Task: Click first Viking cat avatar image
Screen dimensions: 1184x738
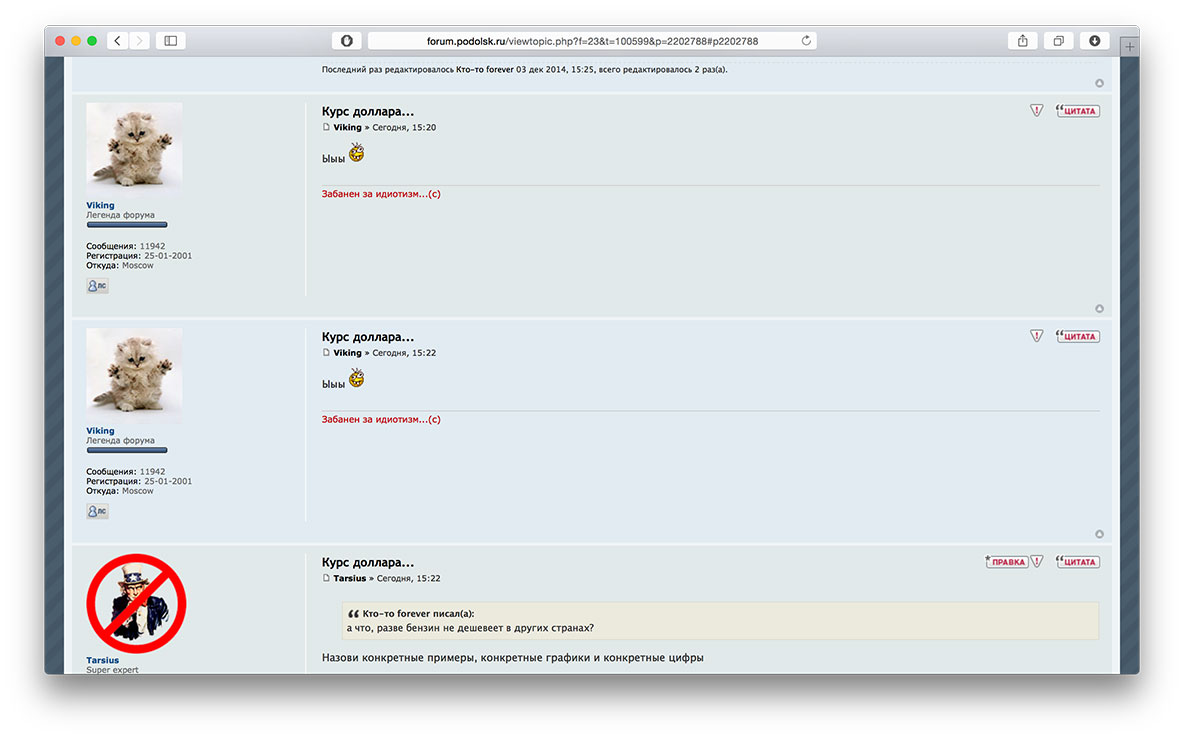Action: [134, 146]
